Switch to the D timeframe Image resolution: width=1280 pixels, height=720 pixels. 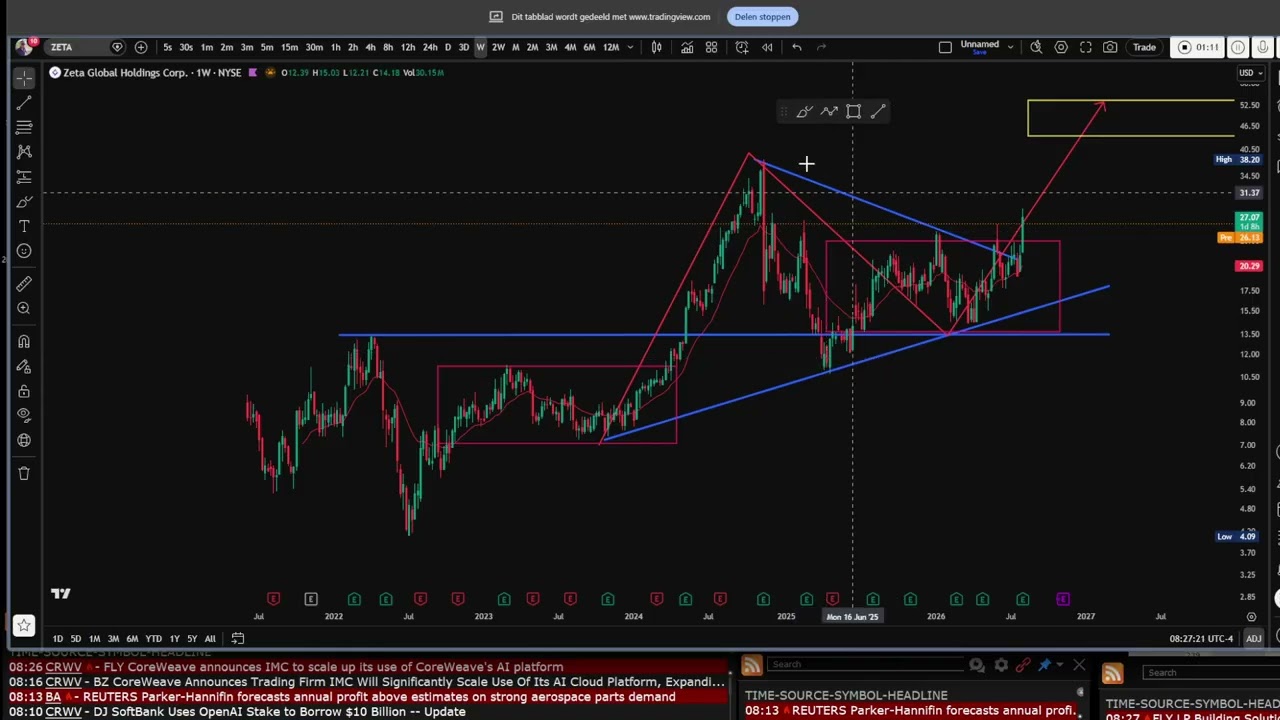pos(447,47)
